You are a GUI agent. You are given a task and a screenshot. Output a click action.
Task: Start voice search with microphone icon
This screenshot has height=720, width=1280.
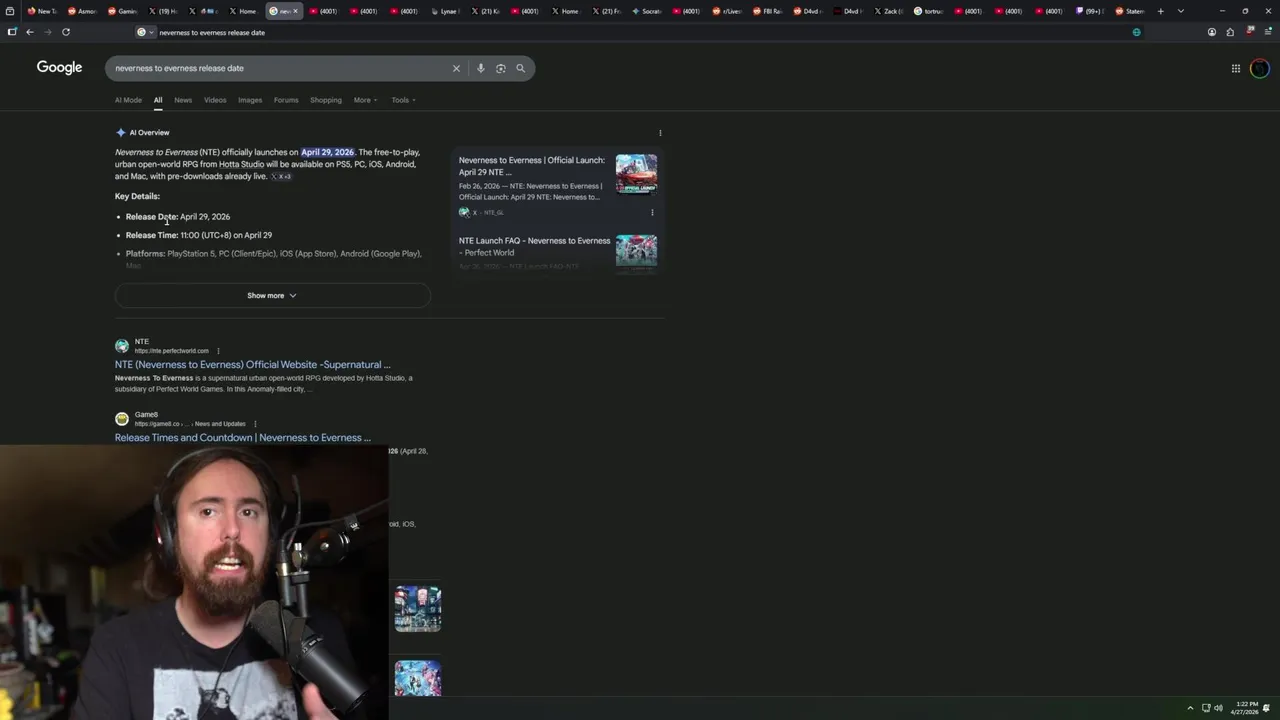[480, 68]
